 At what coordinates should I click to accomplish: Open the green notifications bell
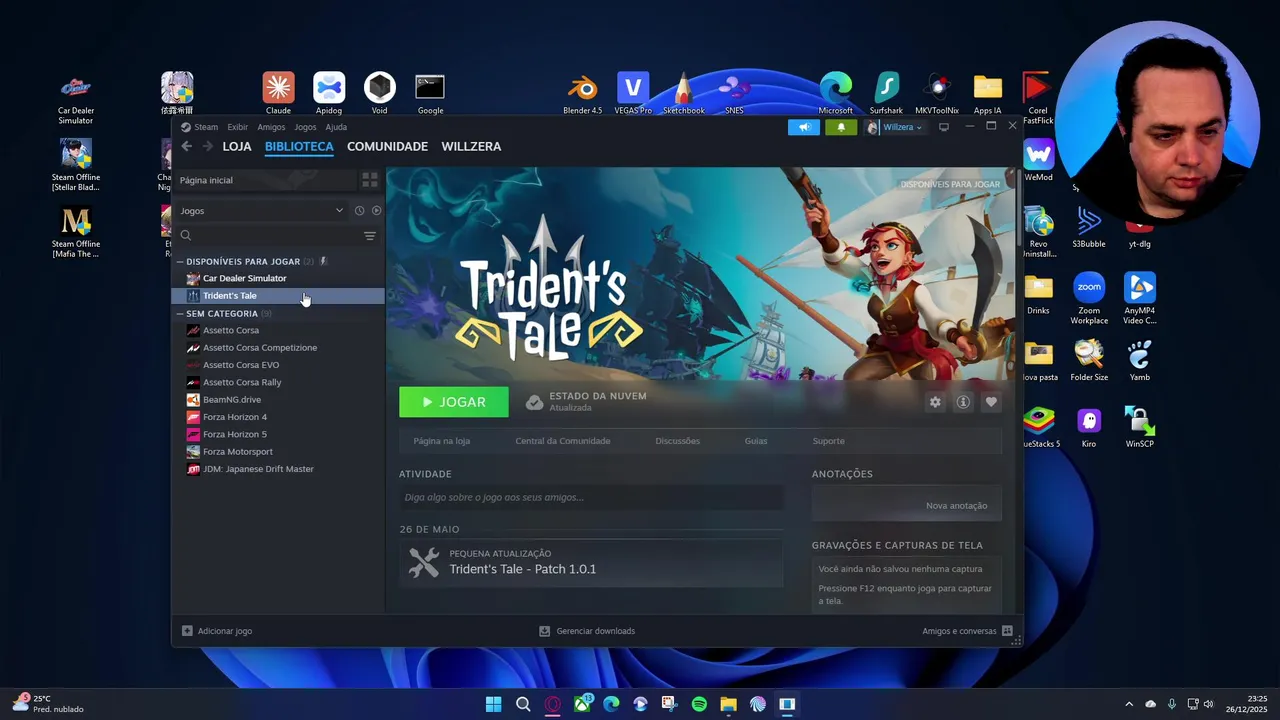tap(841, 127)
